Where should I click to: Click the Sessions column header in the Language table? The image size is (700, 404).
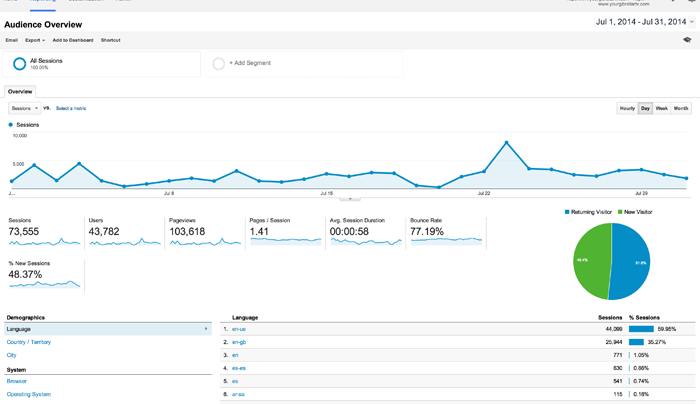pos(610,317)
